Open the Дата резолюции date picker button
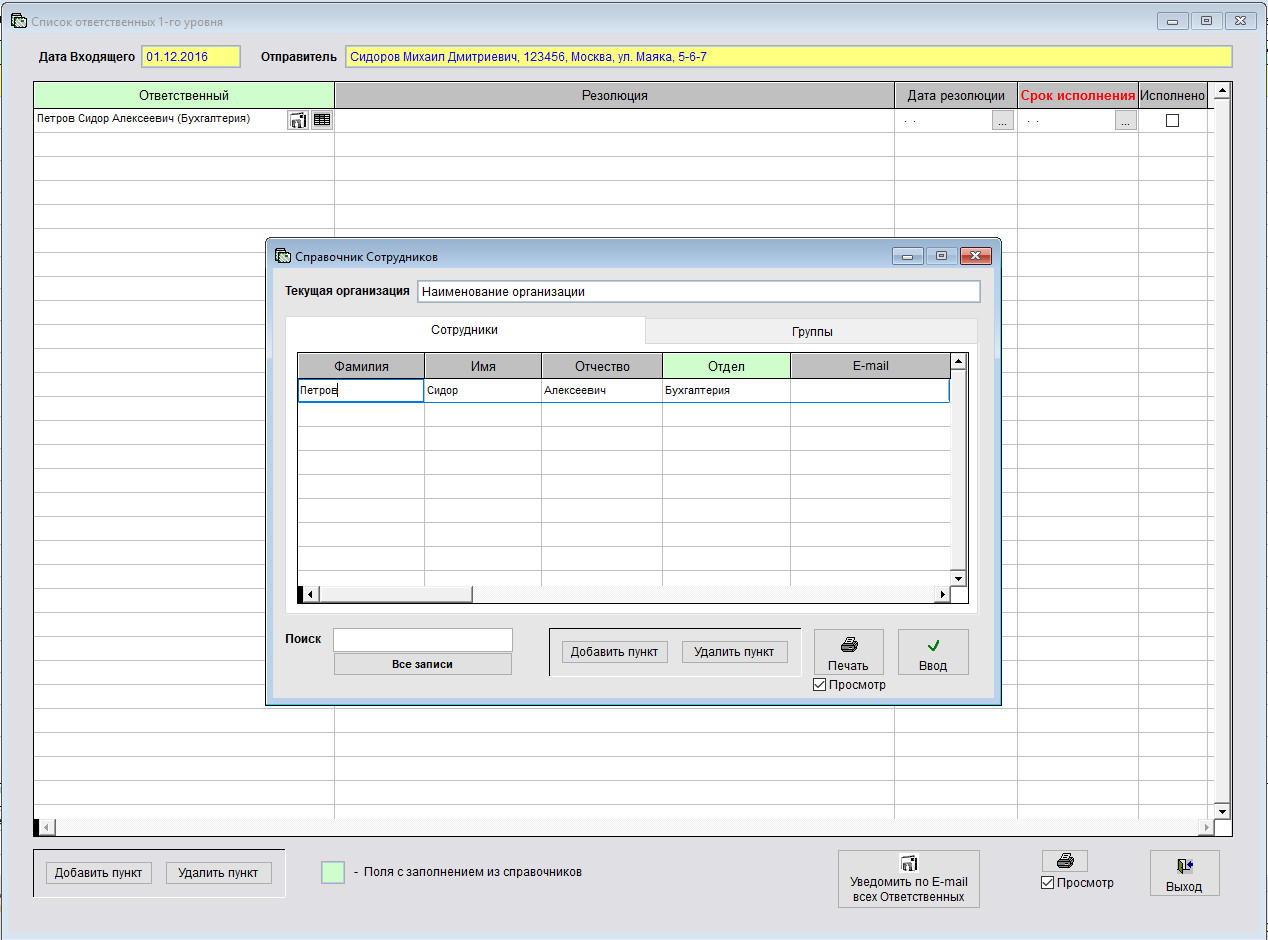Screen dimensions: 1268x940 coord(1003,121)
